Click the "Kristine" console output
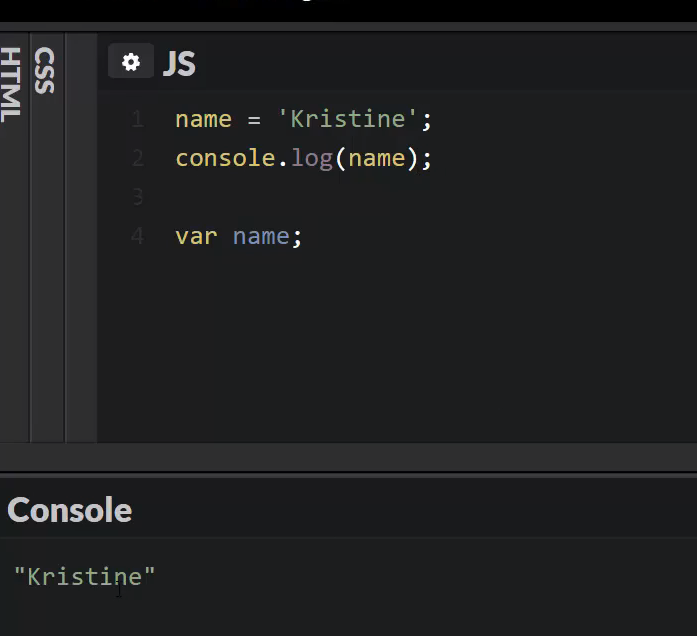 click(x=84, y=576)
